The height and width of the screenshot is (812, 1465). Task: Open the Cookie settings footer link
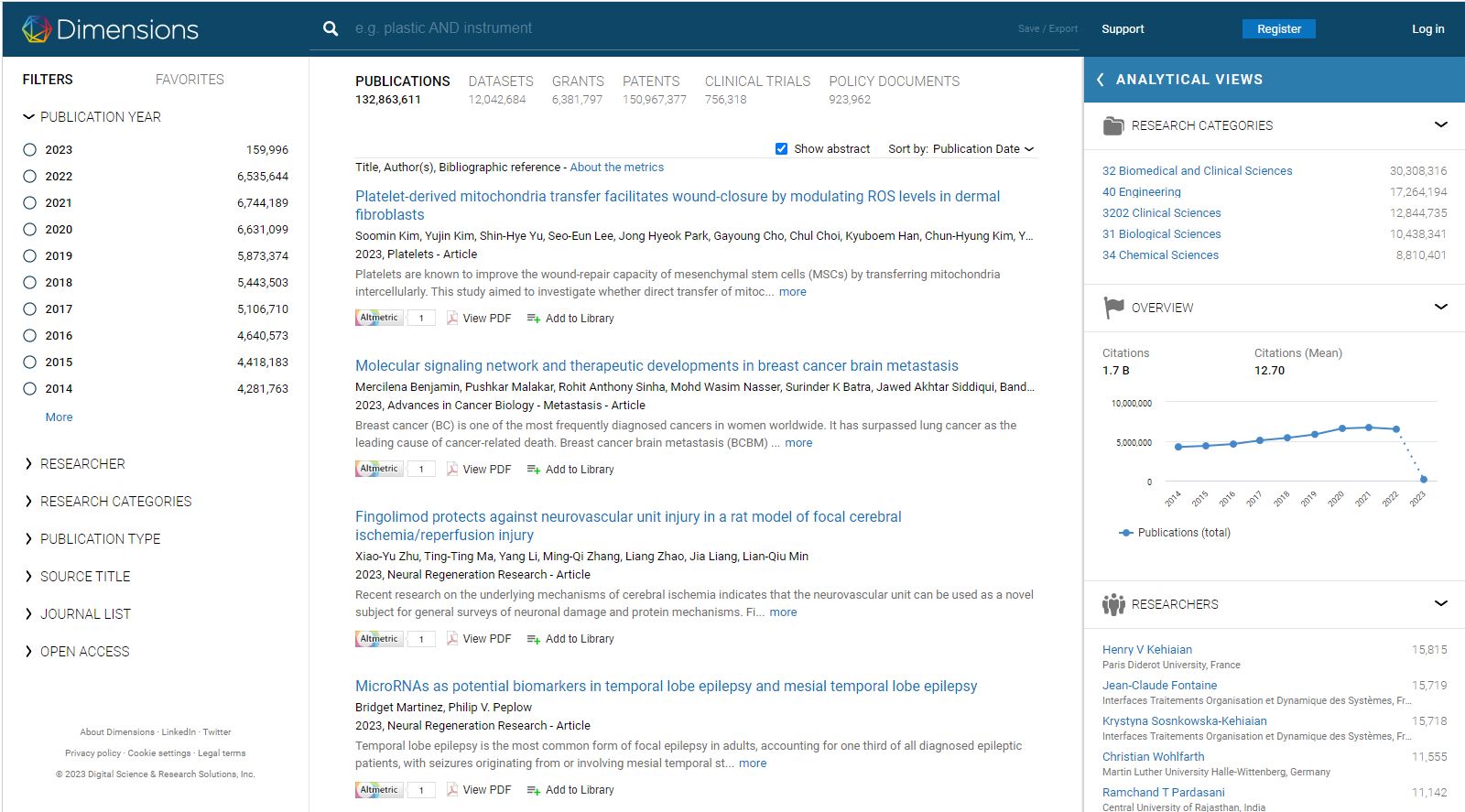click(x=159, y=753)
